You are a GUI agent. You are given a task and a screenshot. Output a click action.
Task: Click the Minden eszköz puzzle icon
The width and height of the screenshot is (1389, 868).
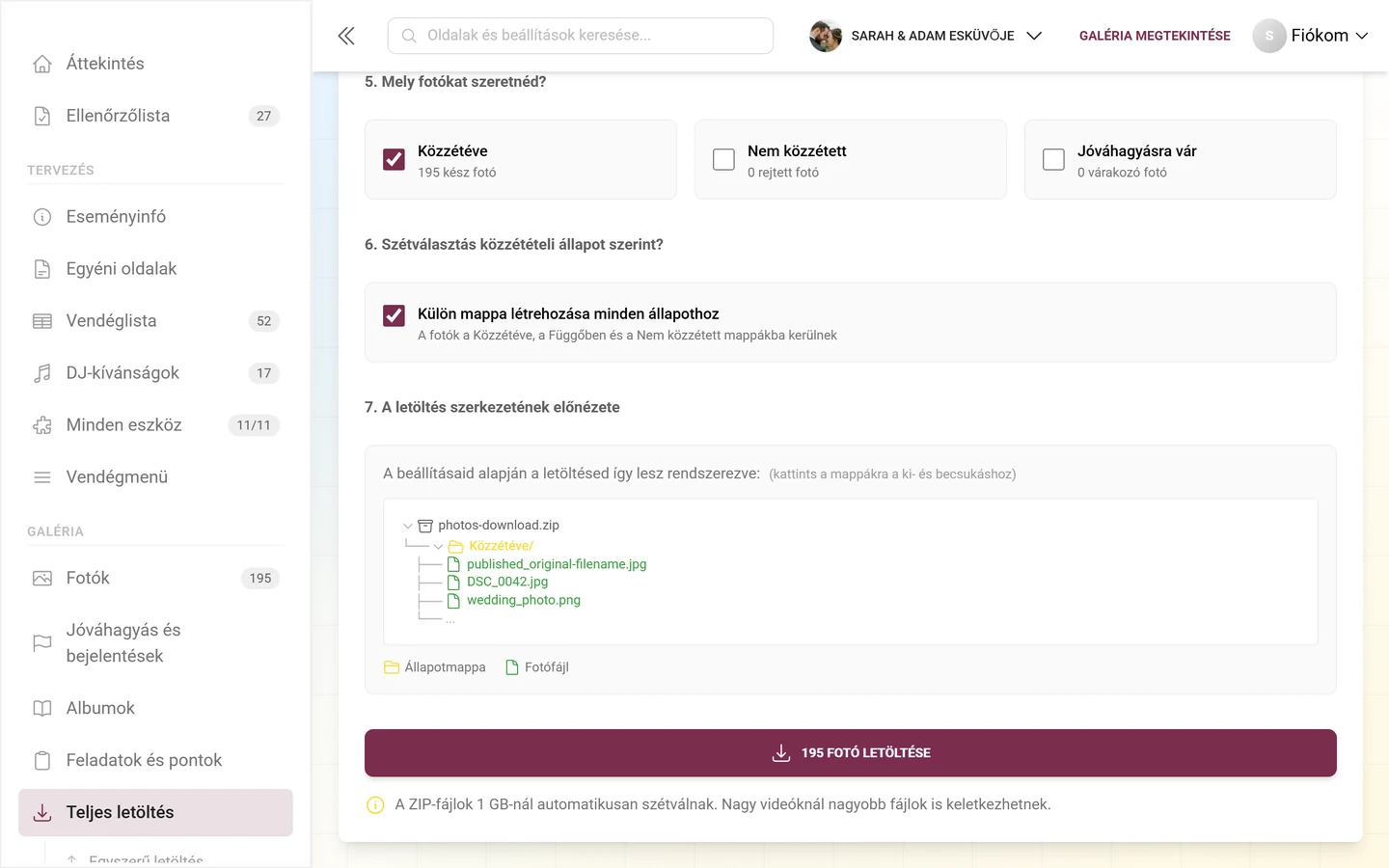(42, 425)
